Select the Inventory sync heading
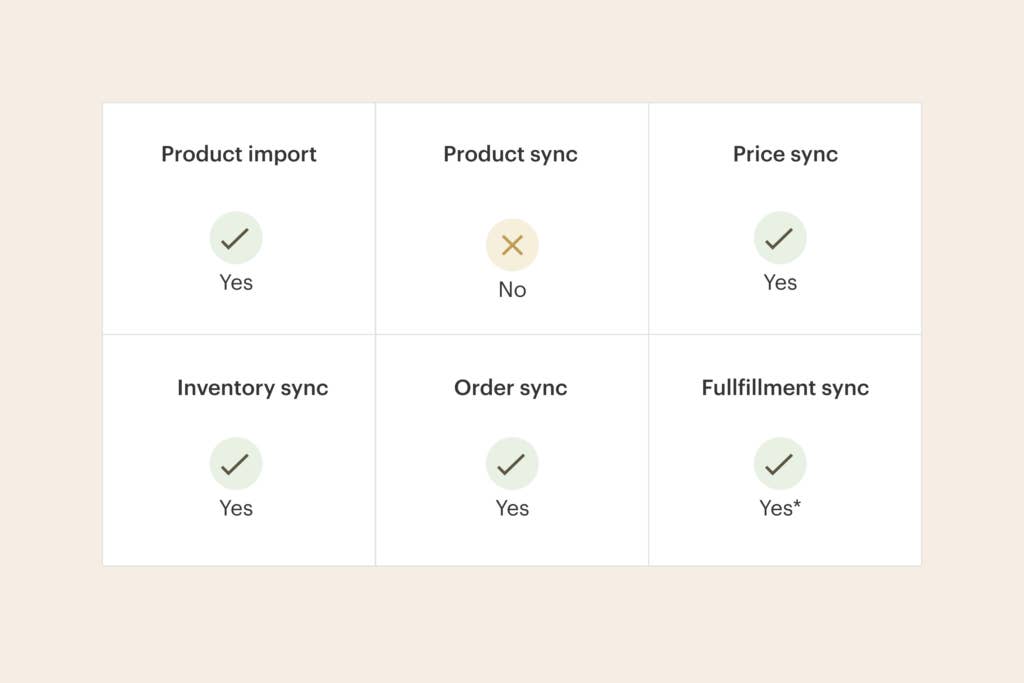1024x683 pixels. tap(252, 388)
